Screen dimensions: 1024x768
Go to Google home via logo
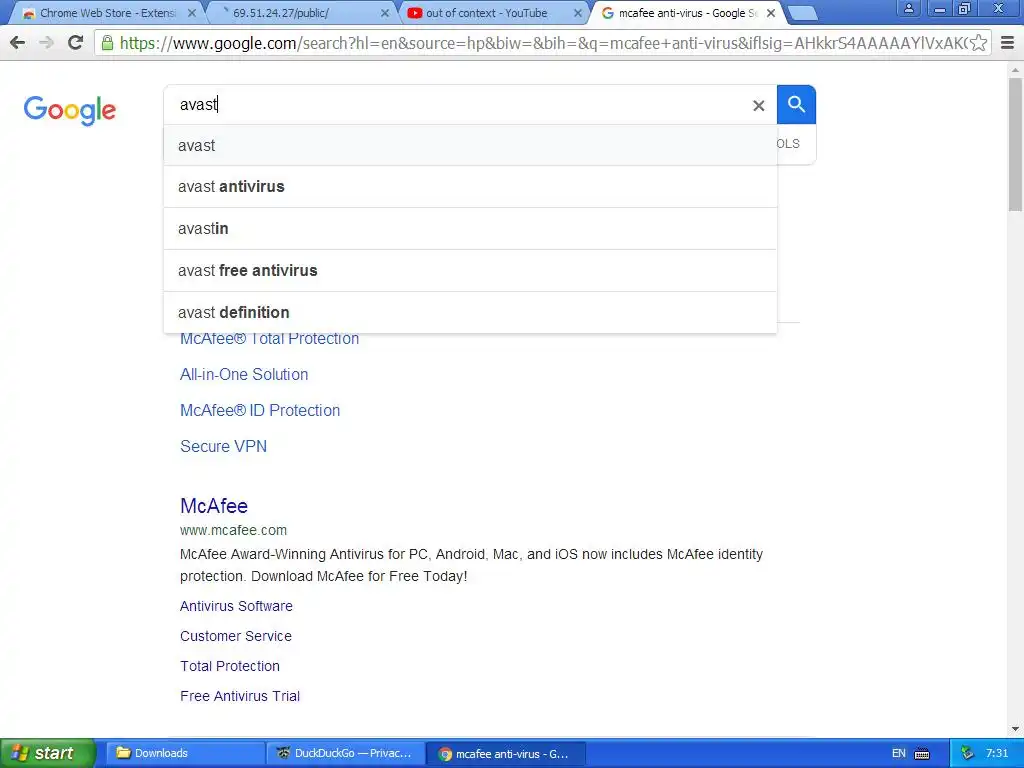(70, 110)
